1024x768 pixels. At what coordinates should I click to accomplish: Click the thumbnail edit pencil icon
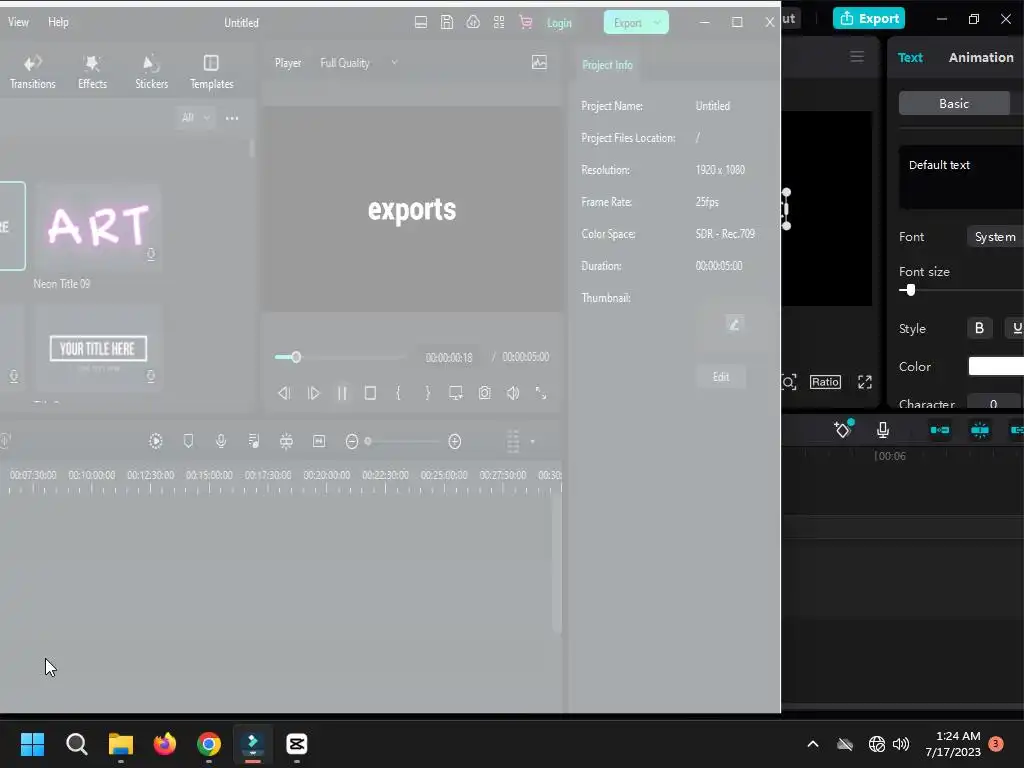(x=733, y=324)
